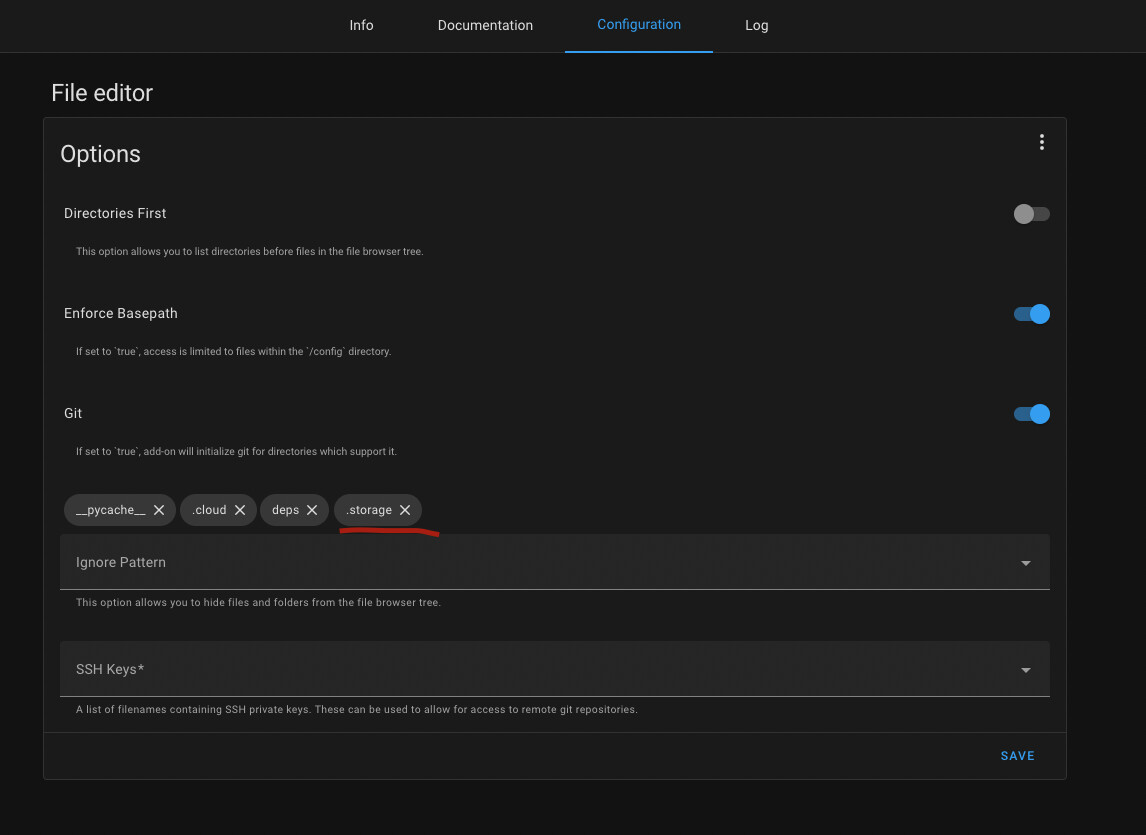1146x835 pixels.
Task: Remove the deps ignore pattern
Action: pyautogui.click(x=313, y=509)
